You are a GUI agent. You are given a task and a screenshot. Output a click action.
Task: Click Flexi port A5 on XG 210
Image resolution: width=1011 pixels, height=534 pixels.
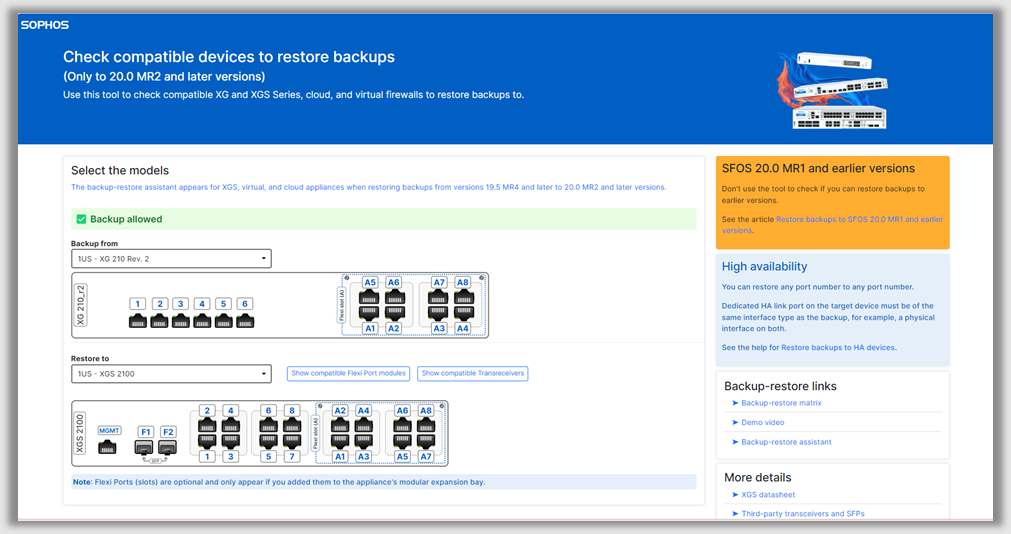(x=370, y=283)
